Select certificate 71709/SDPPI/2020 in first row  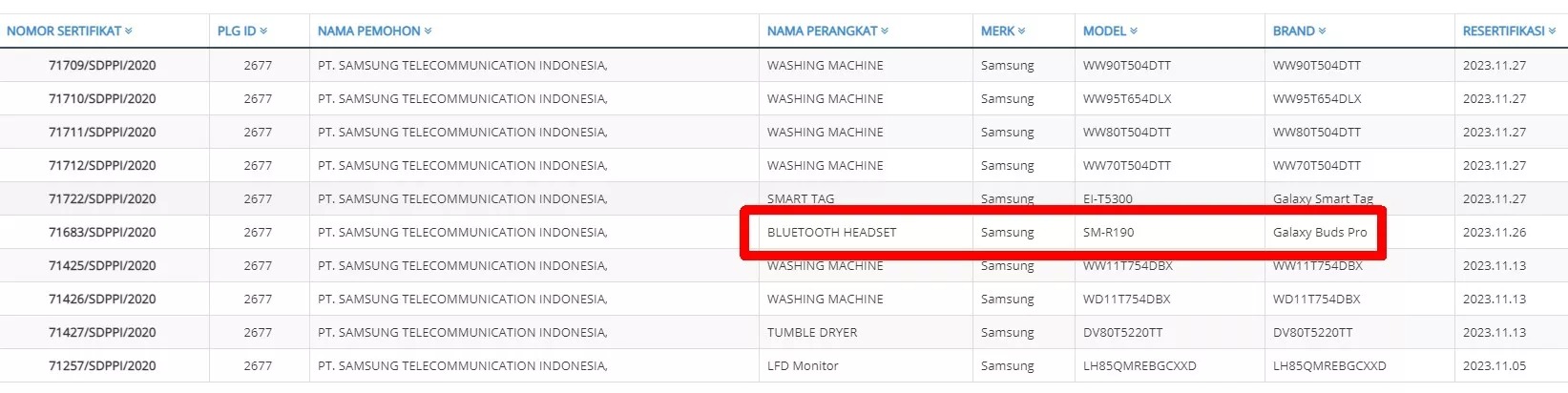point(102,65)
